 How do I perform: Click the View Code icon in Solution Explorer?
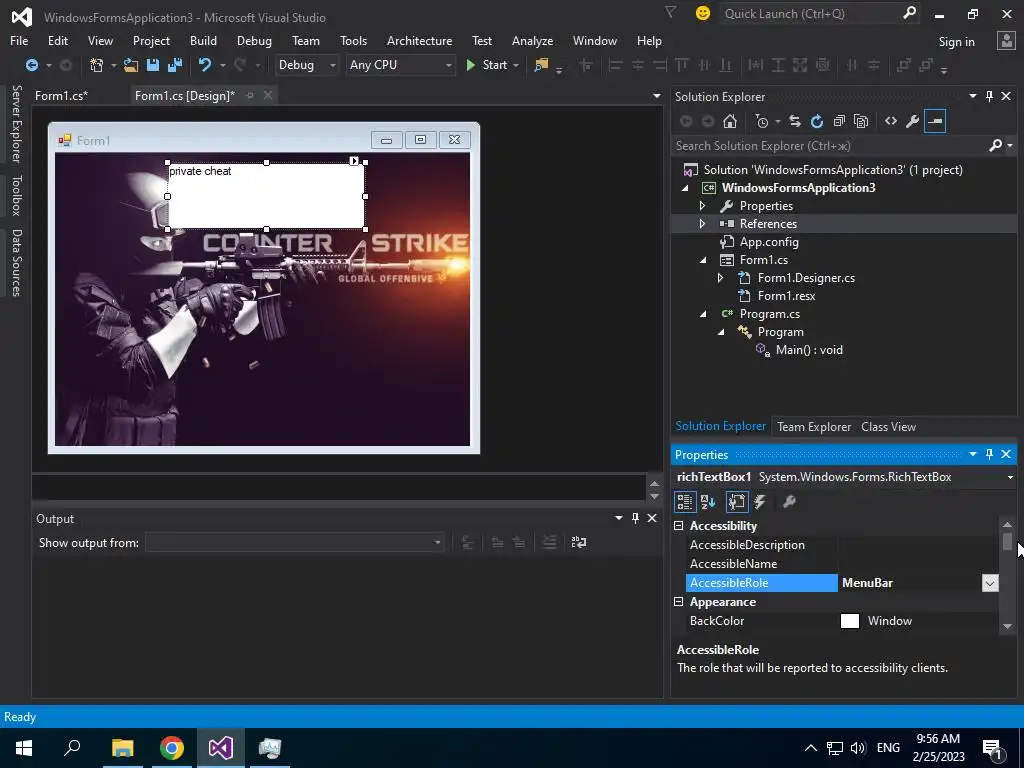(891, 121)
